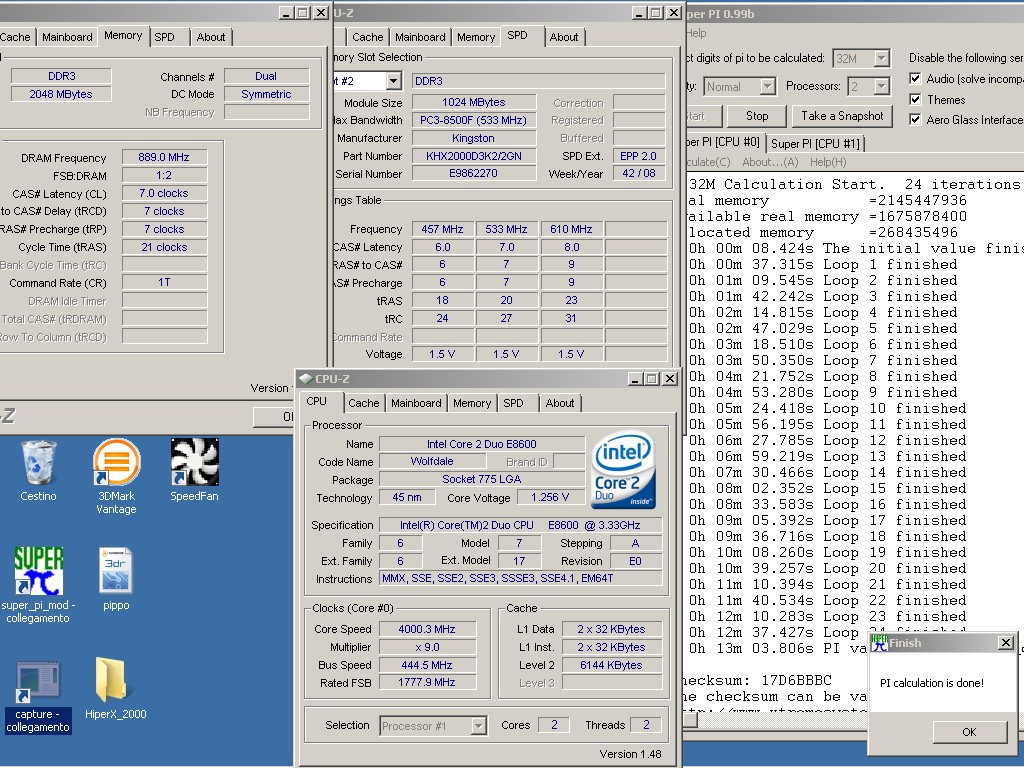The height and width of the screenshot is (768, 1024).
Task: Click OK in the Finish dialog
Action: pos(969,732)
